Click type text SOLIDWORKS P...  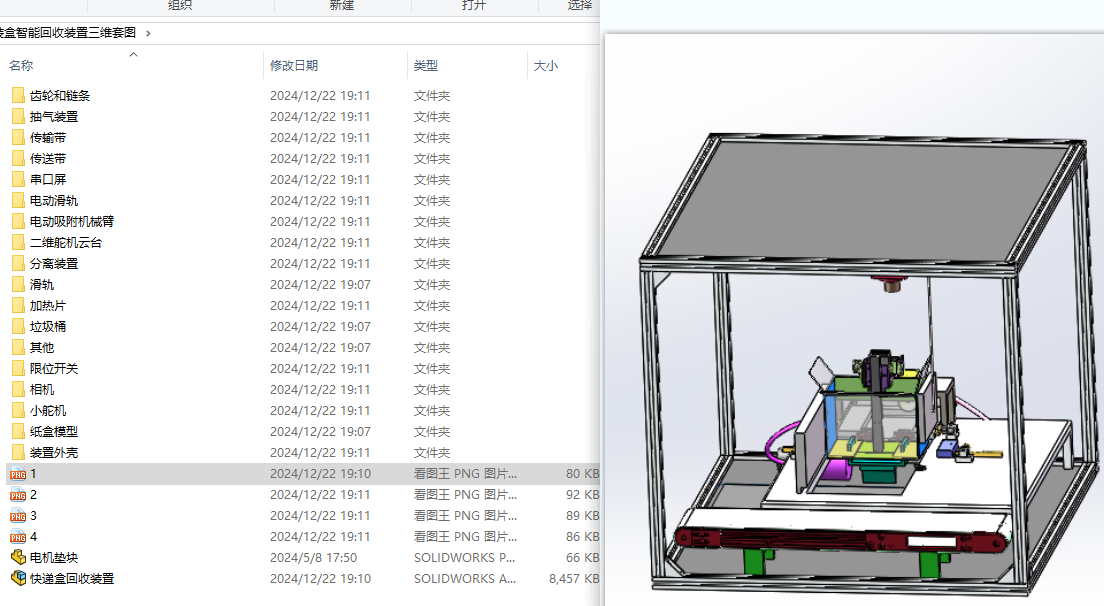tap(465, 557)
